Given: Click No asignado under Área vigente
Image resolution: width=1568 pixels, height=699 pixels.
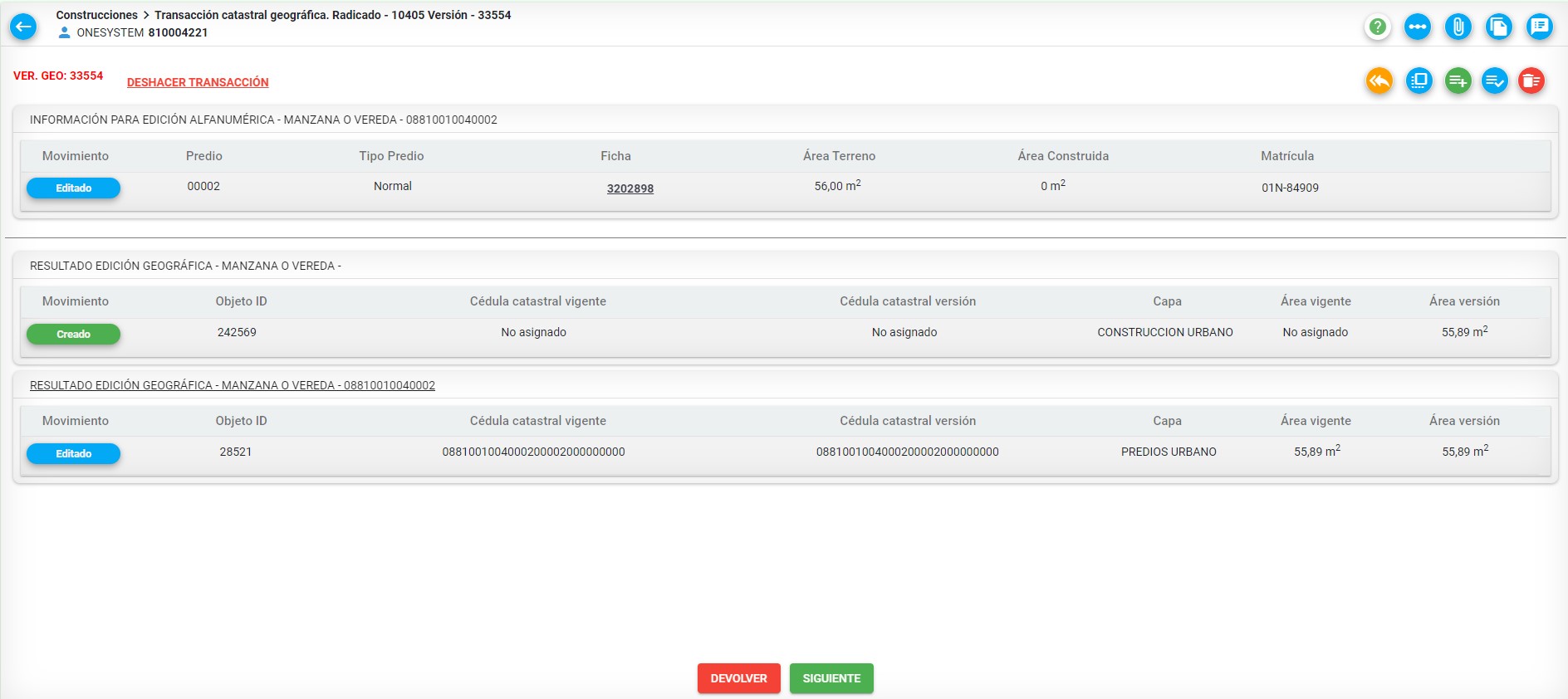Looking at the screenshot, I should coord(1316,332).
